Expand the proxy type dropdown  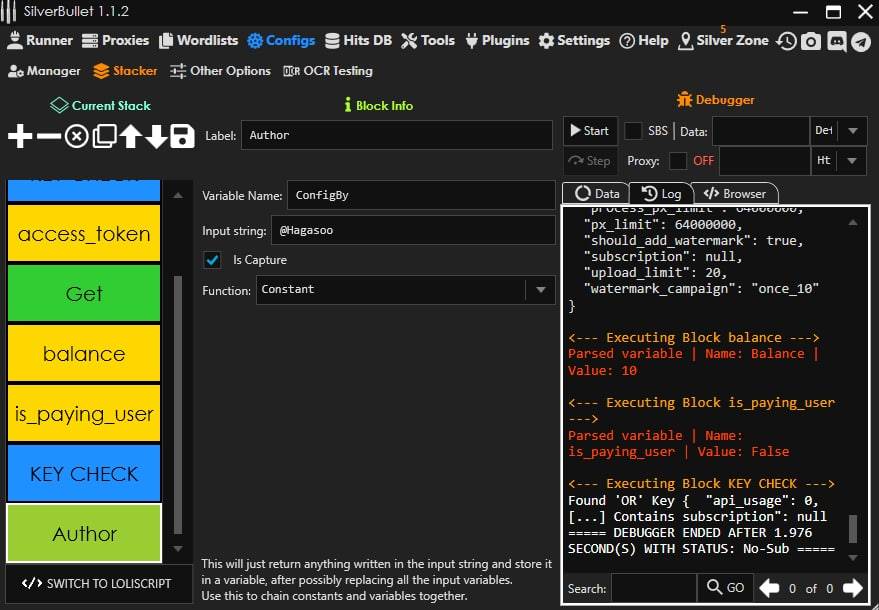(x=851, y=161)
